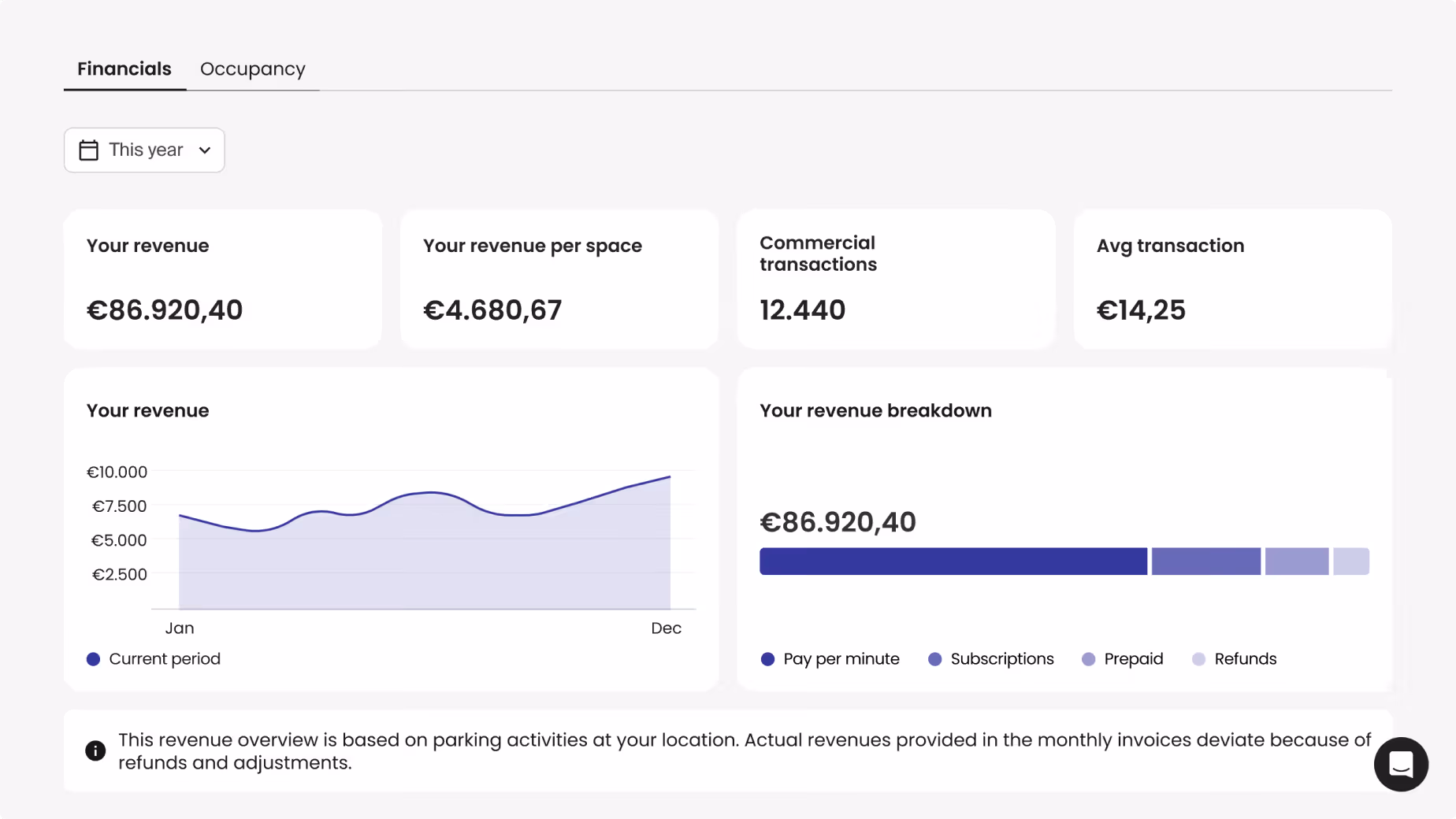Click the €7.500 axis label on chart

120,506
